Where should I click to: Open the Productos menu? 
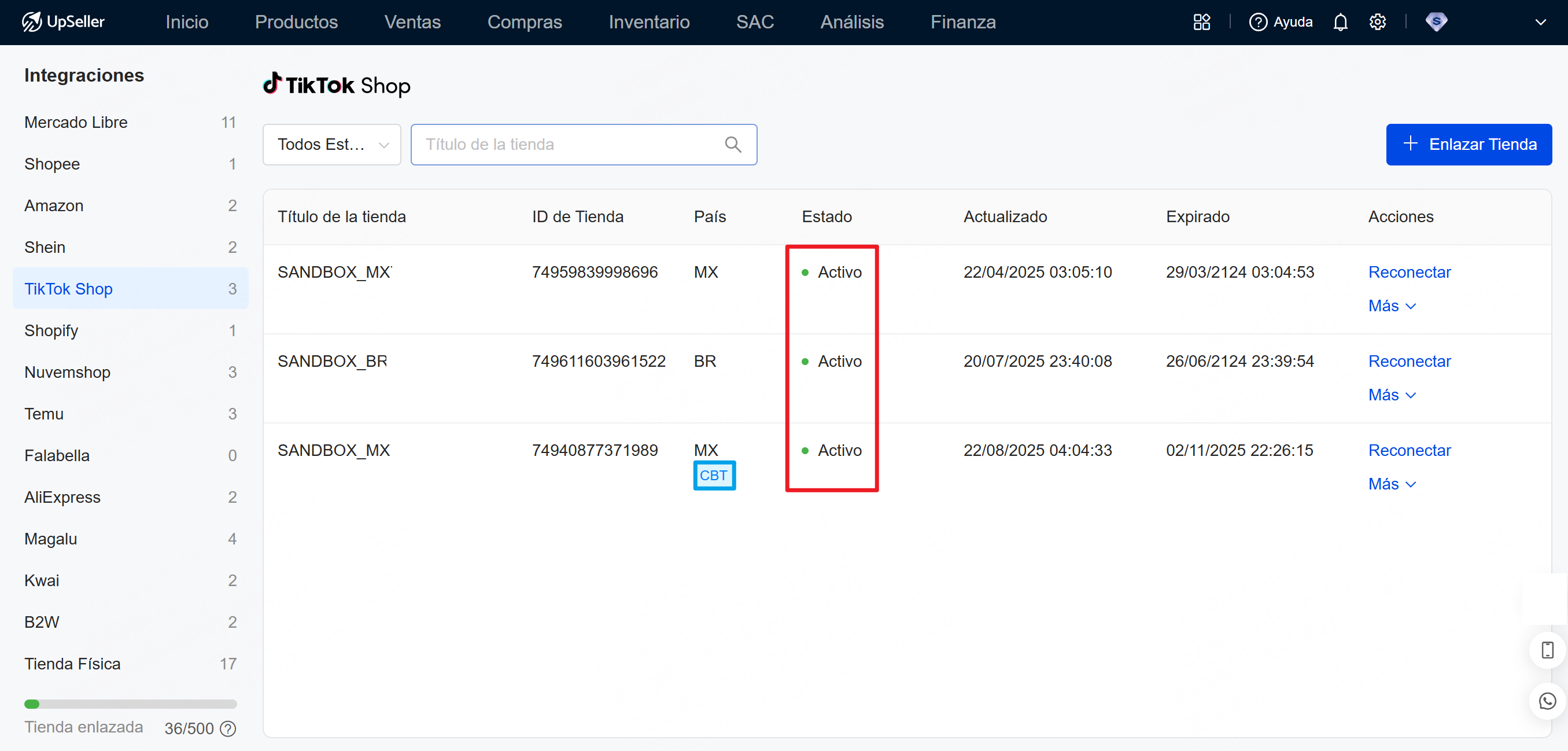point(297,22)
